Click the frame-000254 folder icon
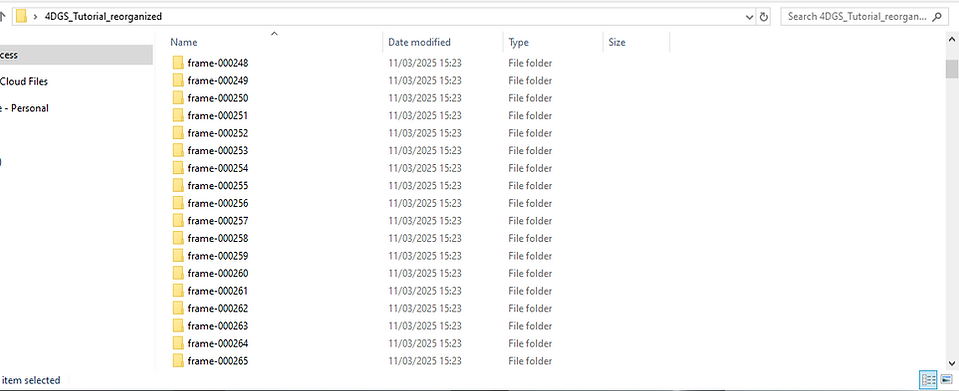Image resolution: width=959 pixels, height=391 pixels. pyautogui.click(x=178, y=168)
